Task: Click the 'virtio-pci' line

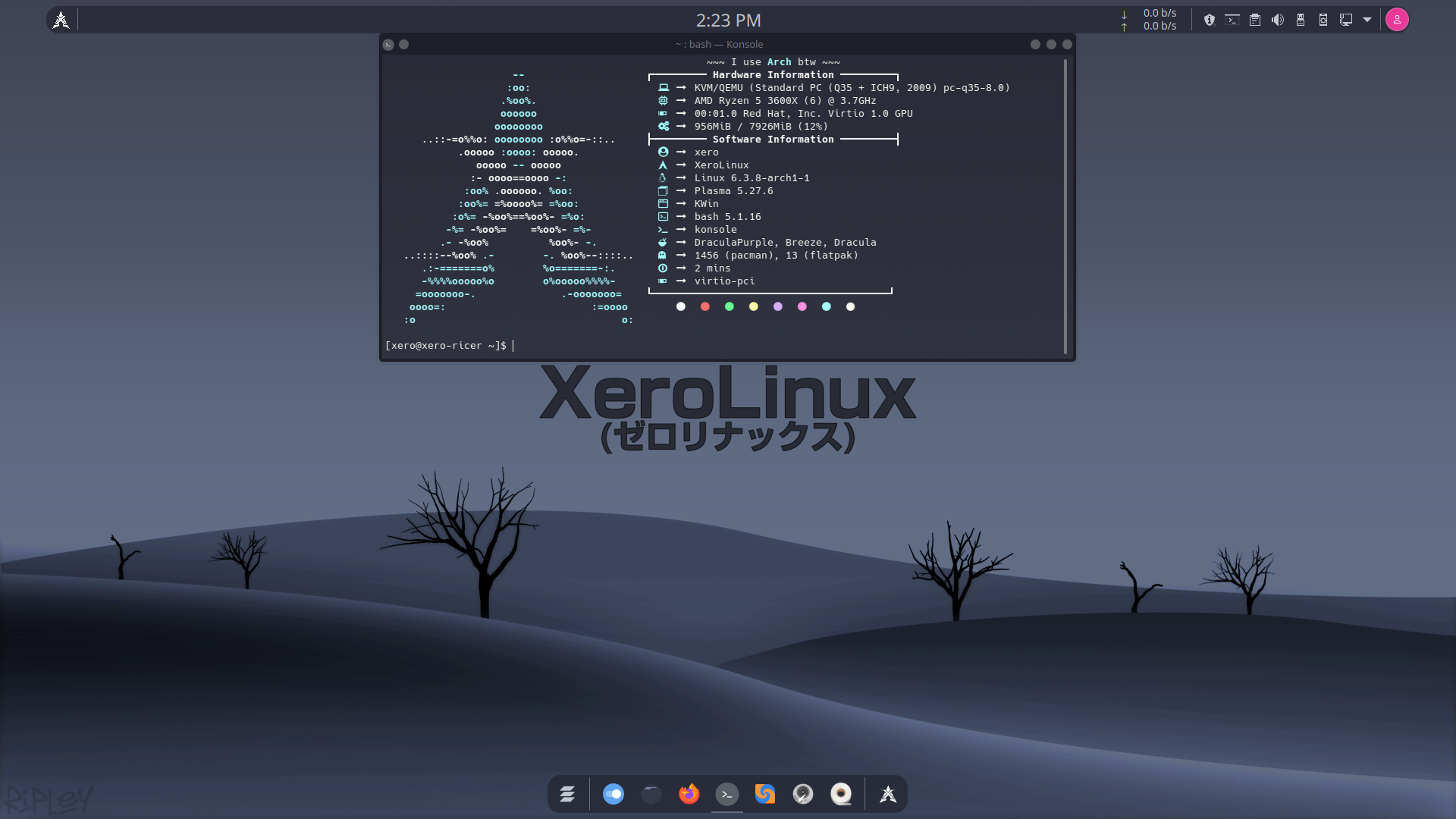Action: tap(724, 281)
